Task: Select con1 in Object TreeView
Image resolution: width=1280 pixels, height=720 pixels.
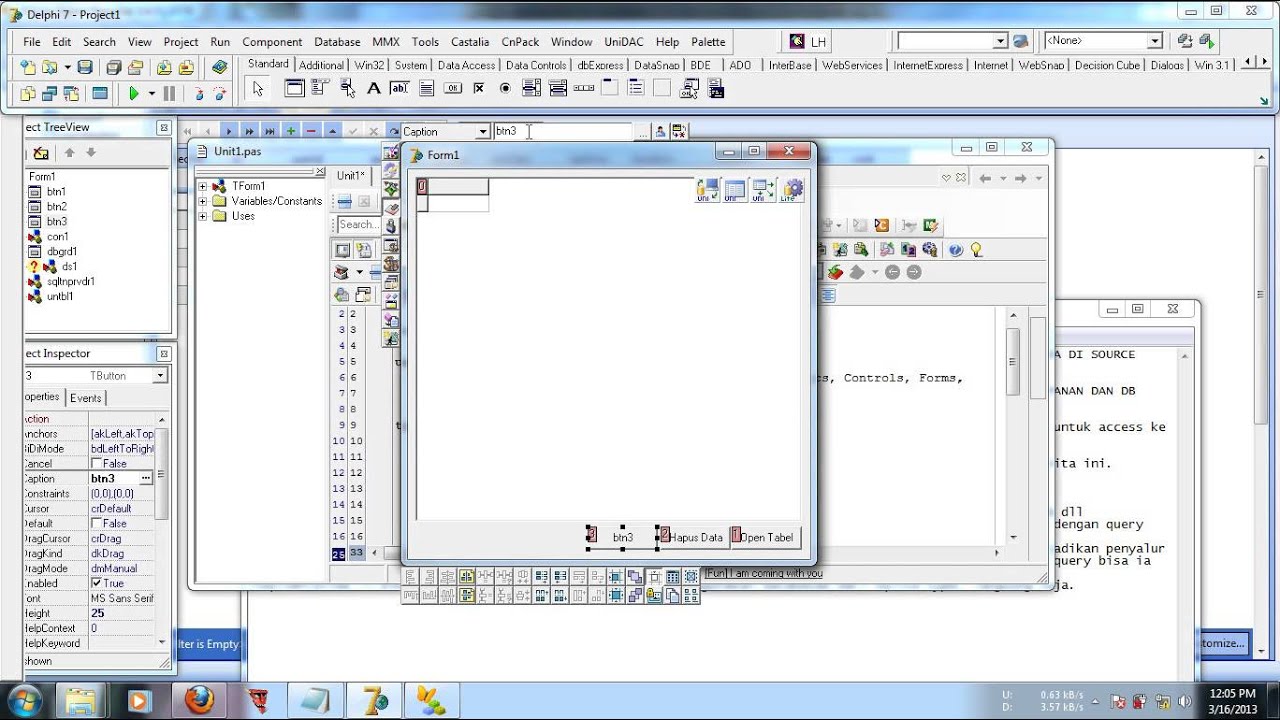Action: pyautogui.click(x=57, y=237)
